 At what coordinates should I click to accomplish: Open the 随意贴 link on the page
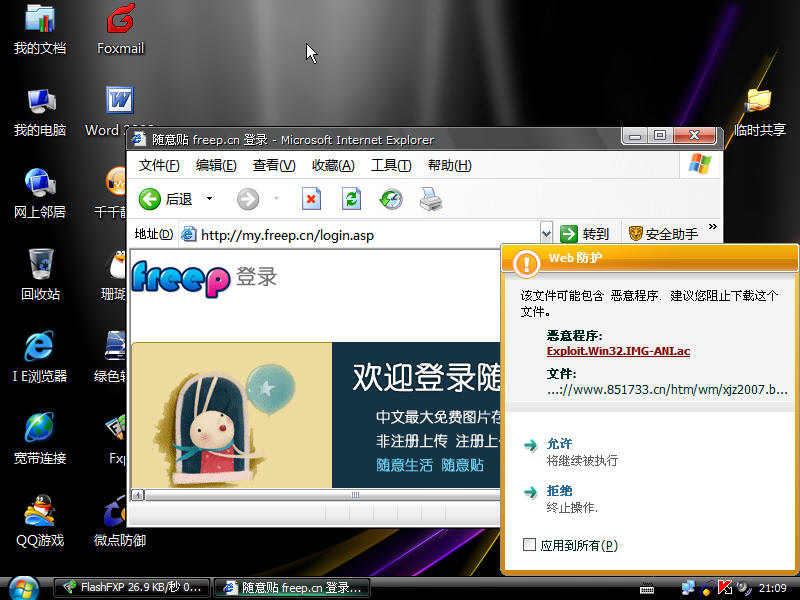[462, 465]
